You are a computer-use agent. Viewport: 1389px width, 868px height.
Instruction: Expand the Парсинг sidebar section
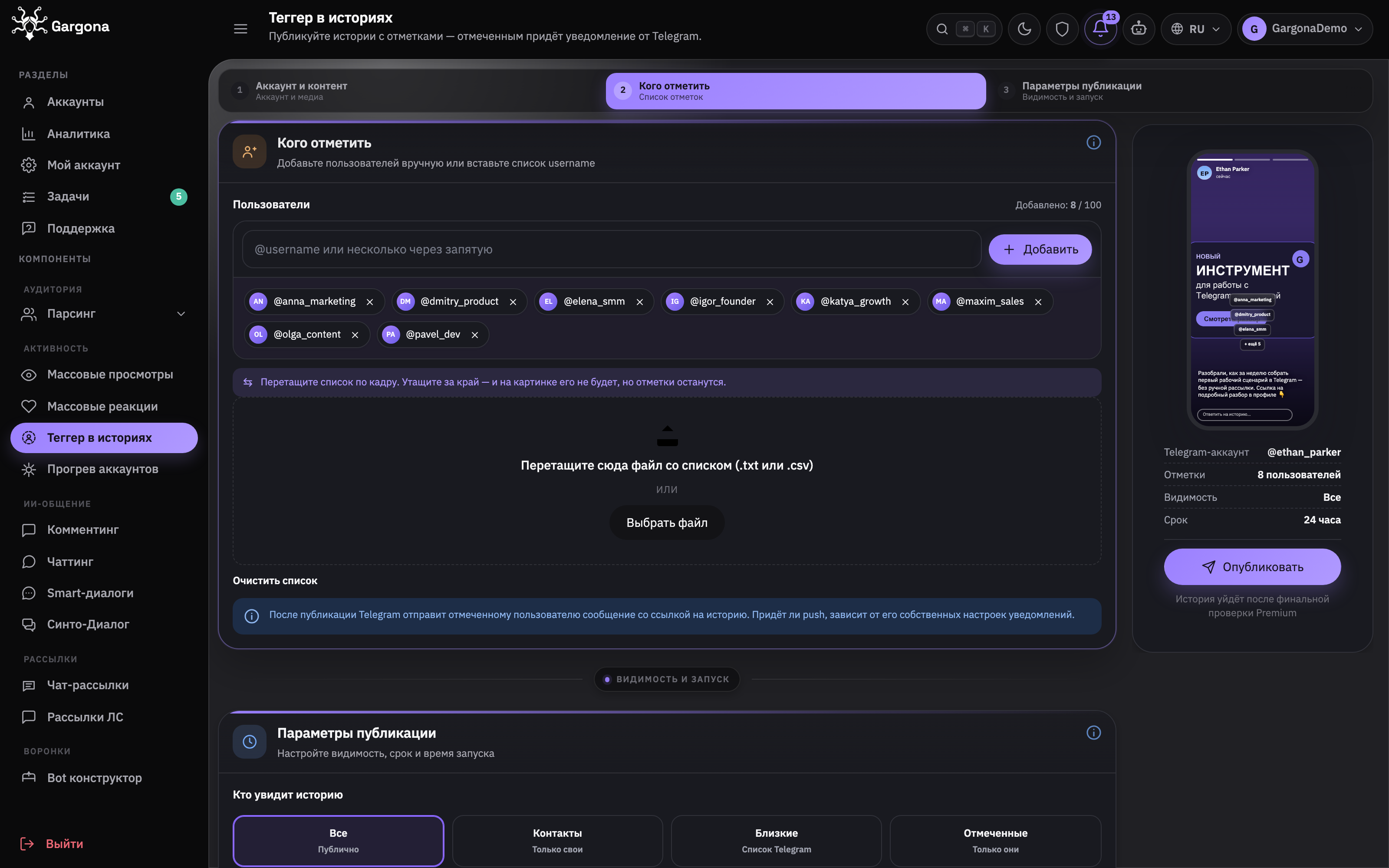pyautogui.click(x=104, y=314)
